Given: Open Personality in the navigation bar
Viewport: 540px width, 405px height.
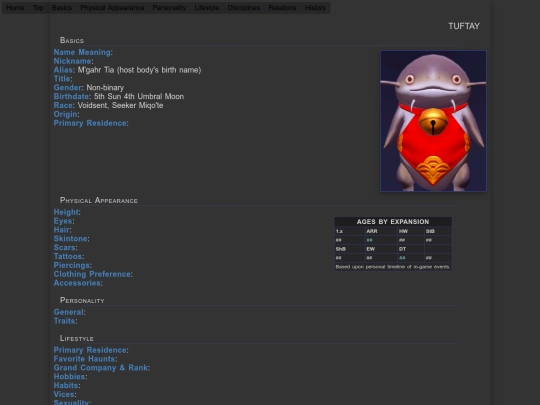Looking at the screenshot, I should click(169, 8).
